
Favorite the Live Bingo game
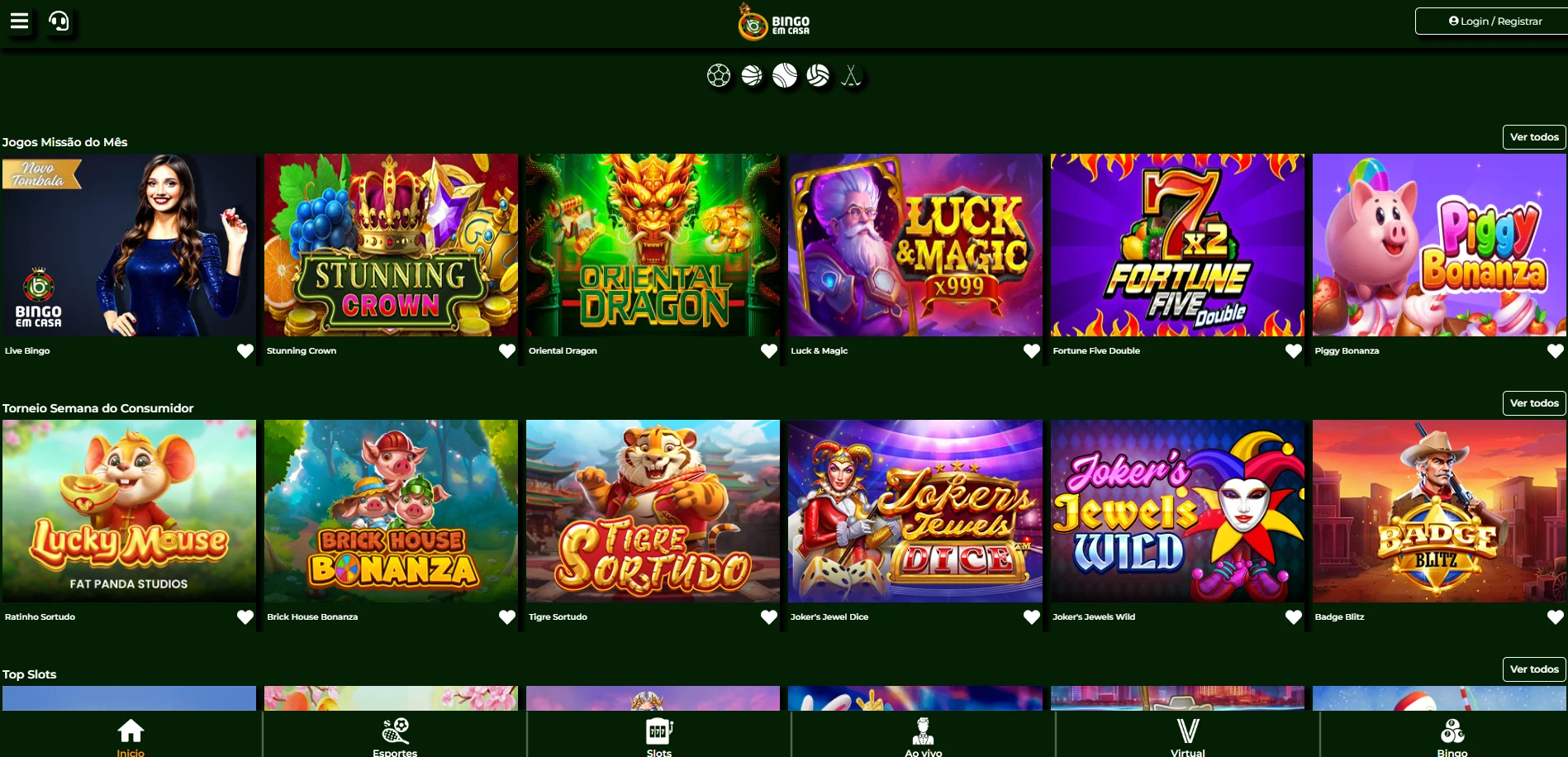[x=245, y=351]
